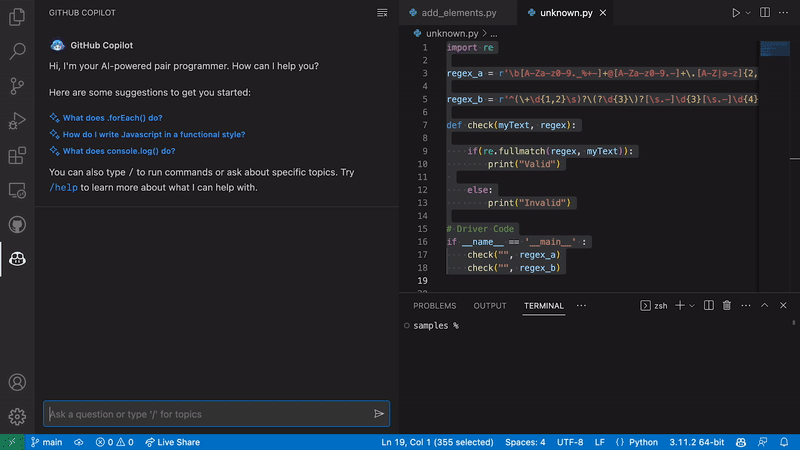This screenshot has height=450, width=800.
Task: Open the Extensions view
Action: click(x=17, y=156)
